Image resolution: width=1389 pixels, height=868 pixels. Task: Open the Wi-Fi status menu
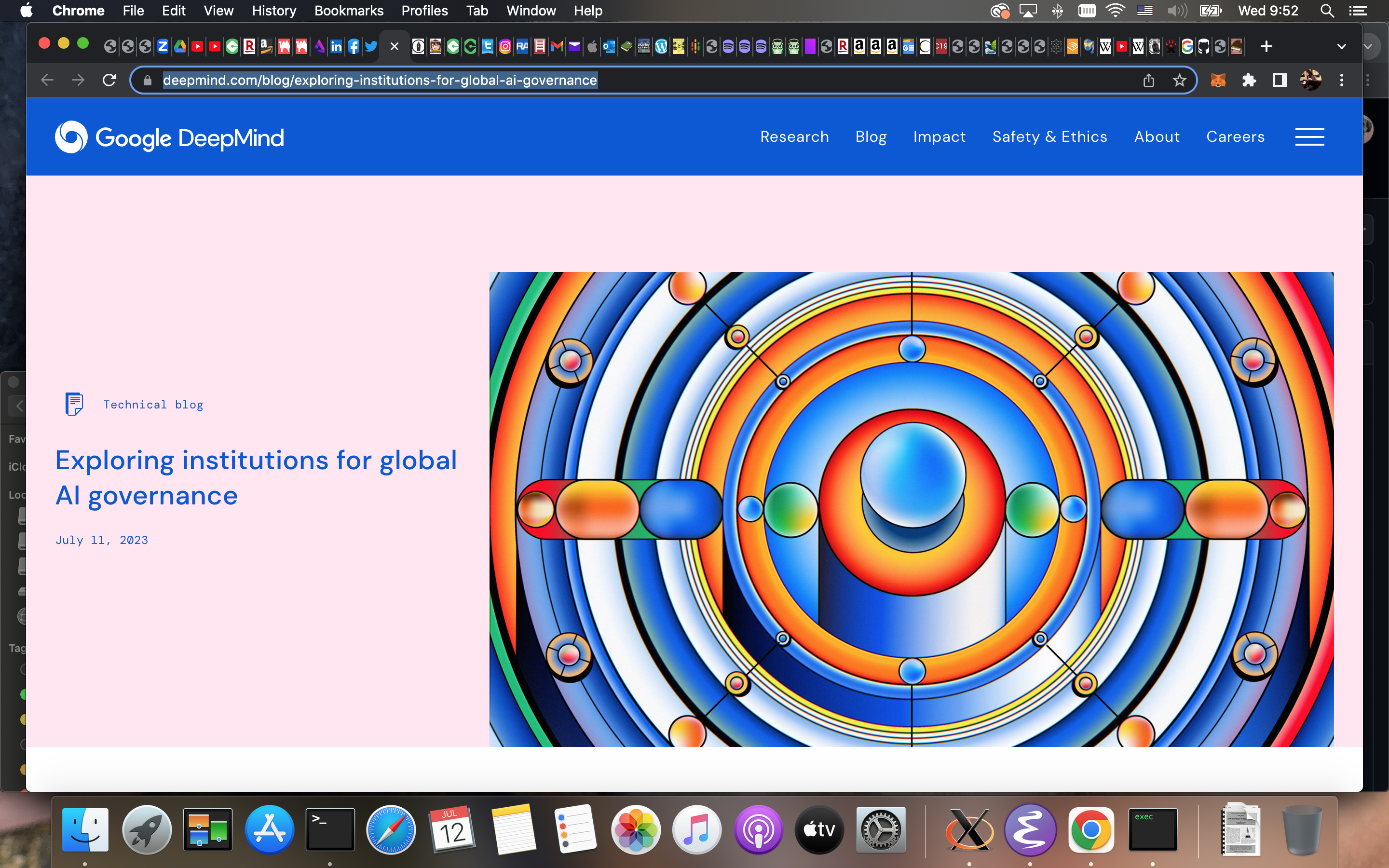pyautogui.click(x=1115, y=11)
